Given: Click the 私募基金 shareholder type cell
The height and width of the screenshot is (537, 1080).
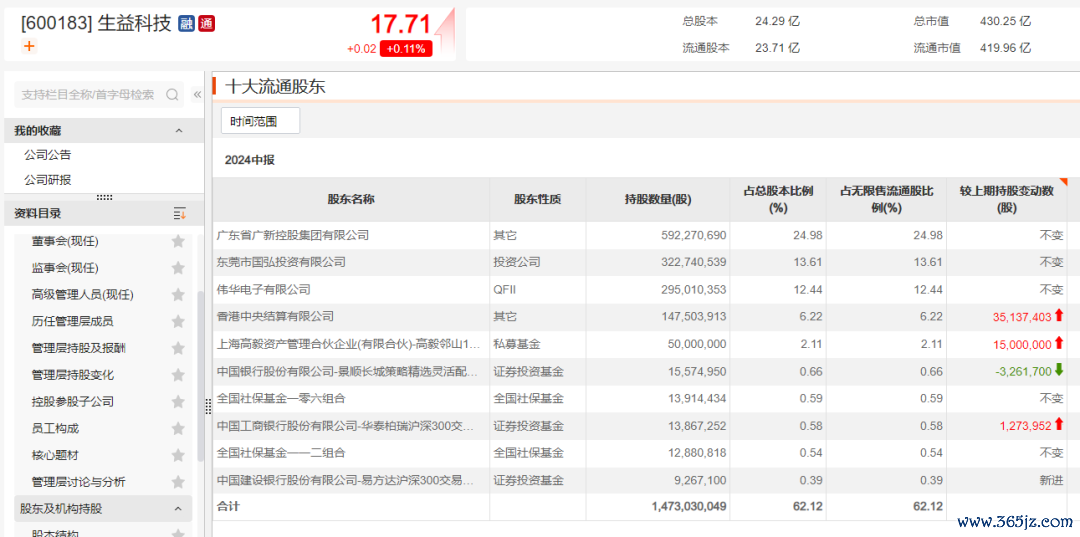Looking at the screenshot, I should pyautogui.click(x=517, y=344).
